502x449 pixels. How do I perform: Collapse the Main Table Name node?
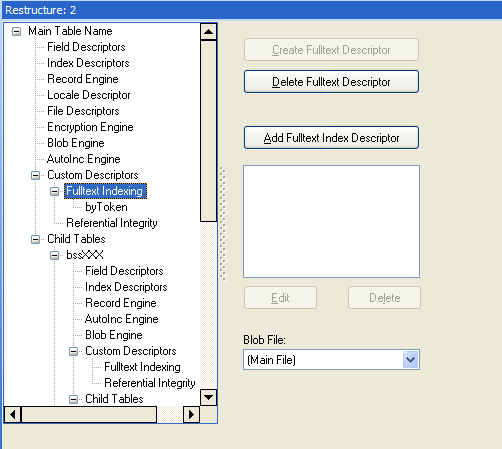click(16, 32)
